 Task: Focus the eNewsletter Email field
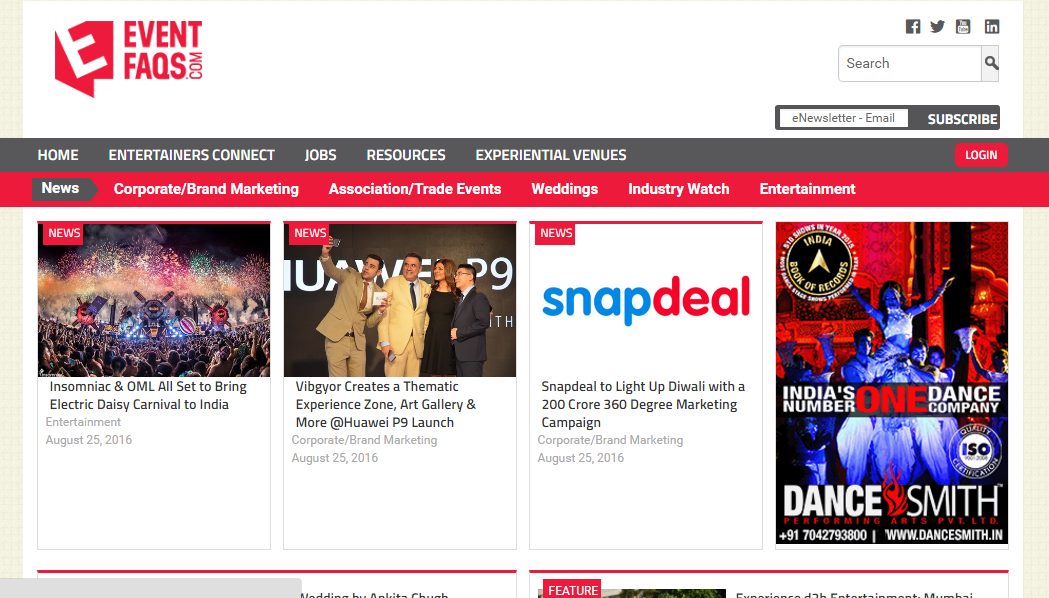844,118
